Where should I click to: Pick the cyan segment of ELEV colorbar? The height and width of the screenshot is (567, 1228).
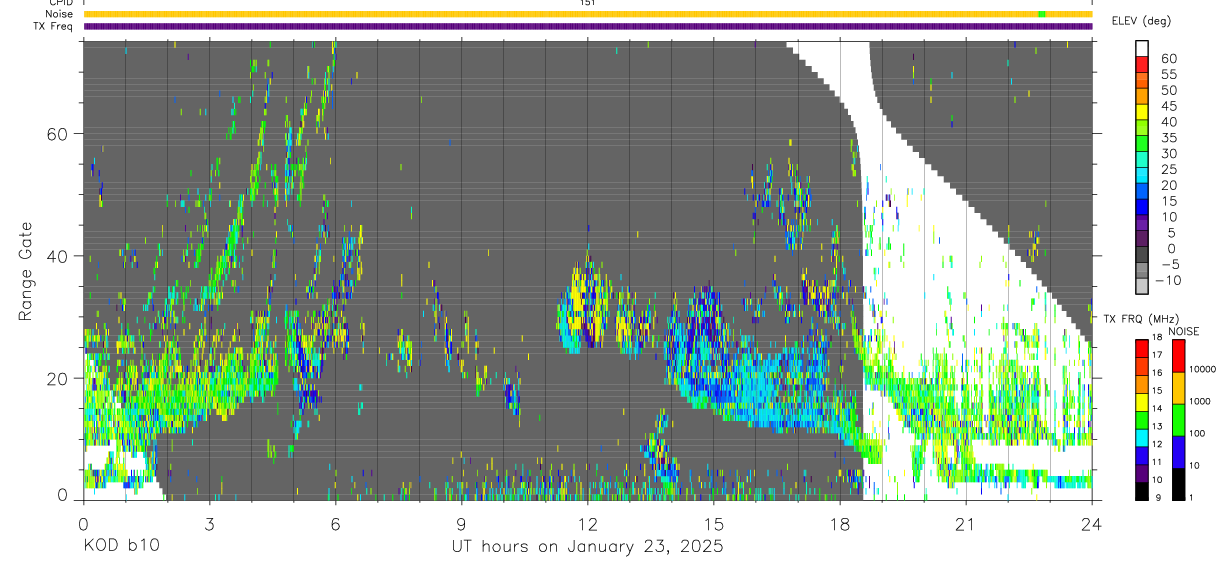click(x=1142, y=174)
